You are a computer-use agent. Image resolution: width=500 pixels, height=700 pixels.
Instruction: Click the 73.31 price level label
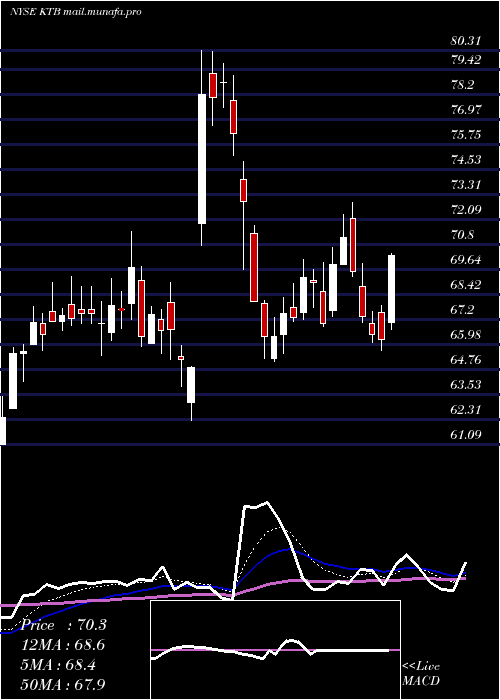(466, 185)
